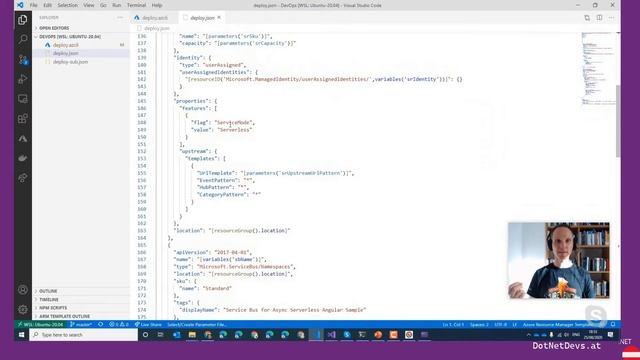Open Windows Action Center notifications
Screen dimensions: 640x360
point(611,335)
